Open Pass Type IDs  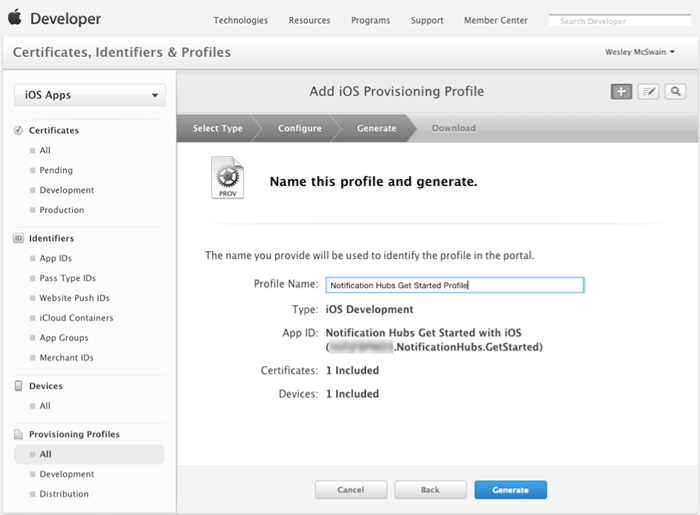[67, 278]
